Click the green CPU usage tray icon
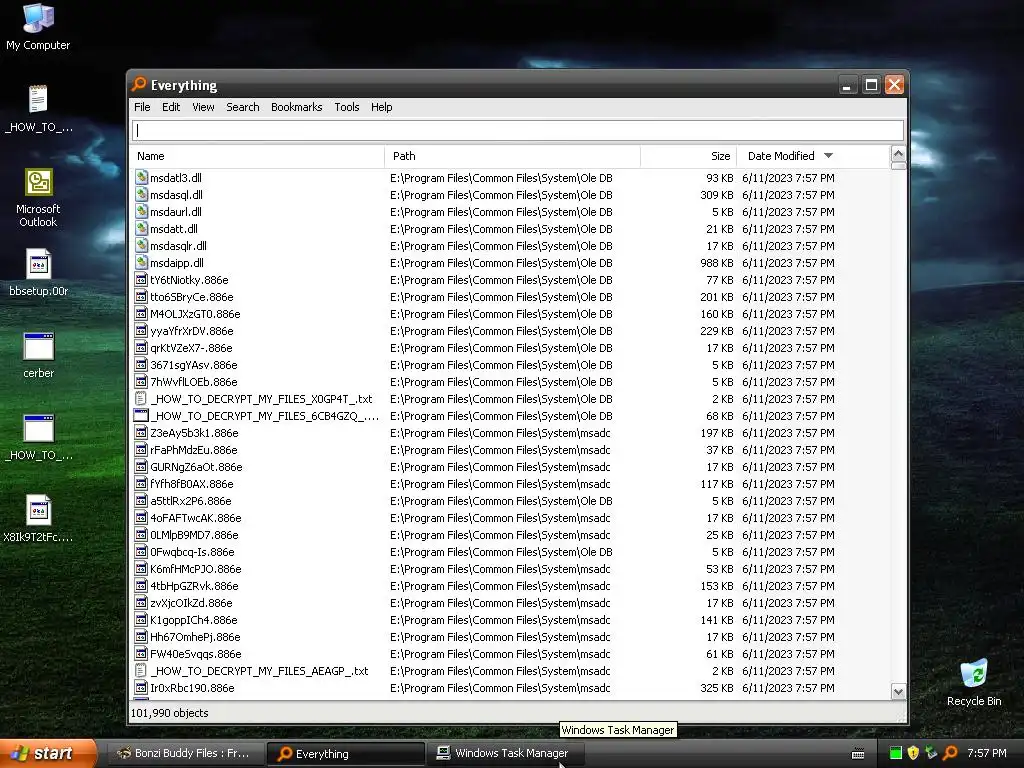The height and width of the screenshot is (768, 1024). pyautogui.click(x=896, y=753)
